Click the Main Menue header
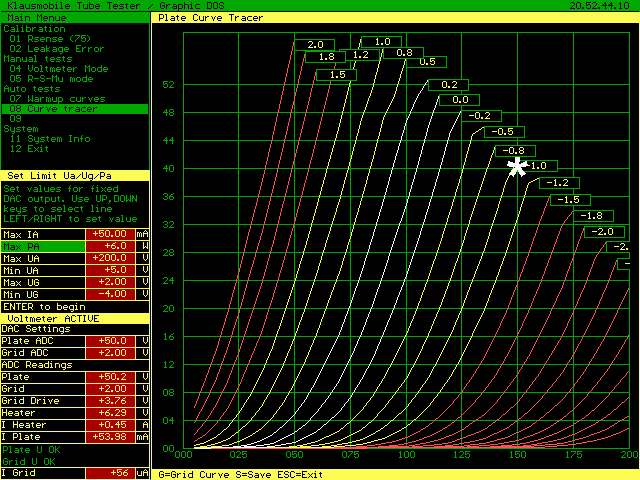The height and width of the screenshot is (480, 640). tap(37, 18)
